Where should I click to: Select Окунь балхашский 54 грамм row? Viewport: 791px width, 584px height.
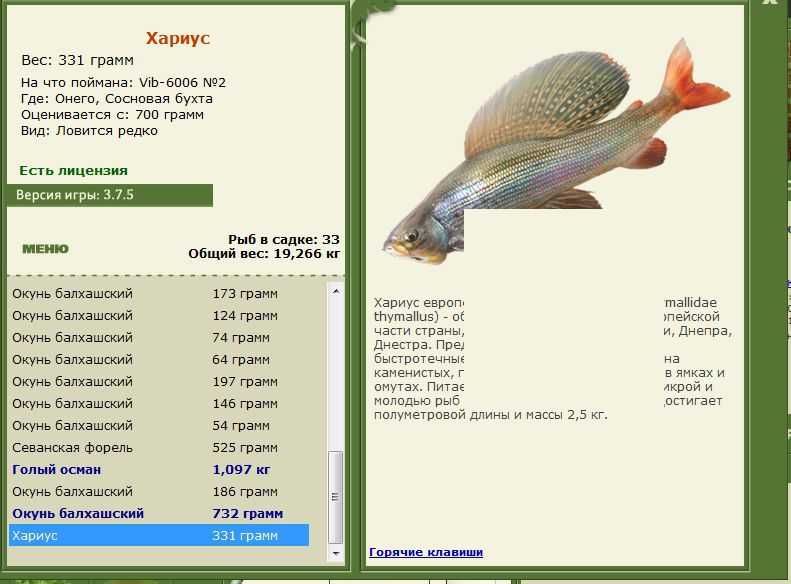159,426
